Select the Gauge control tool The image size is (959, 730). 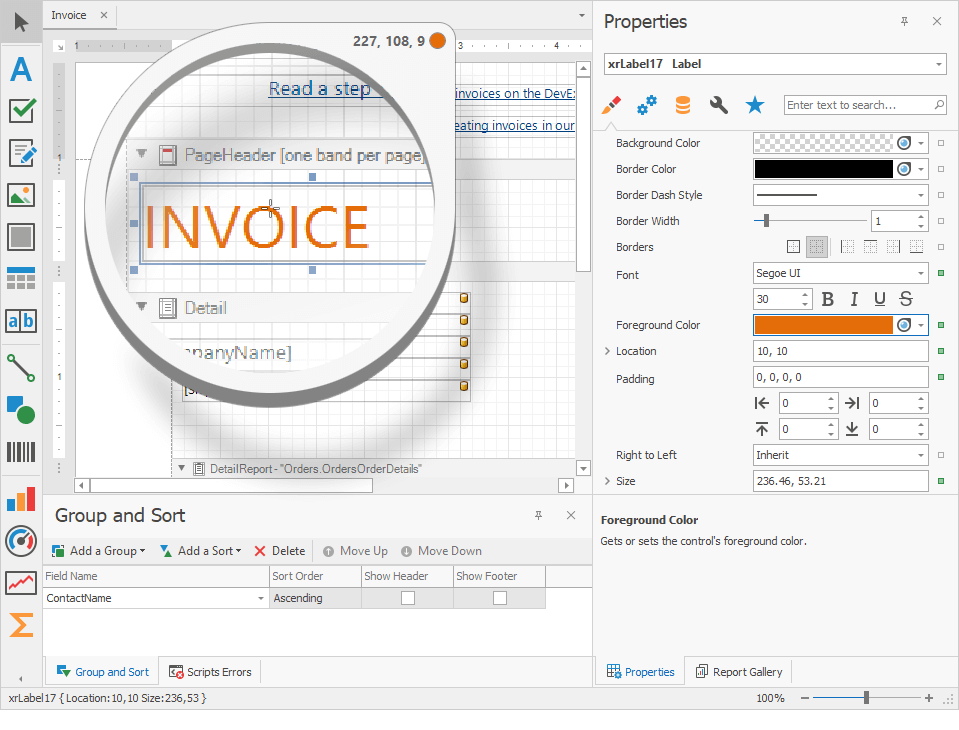pyautogui.click(x=21, y=540)
